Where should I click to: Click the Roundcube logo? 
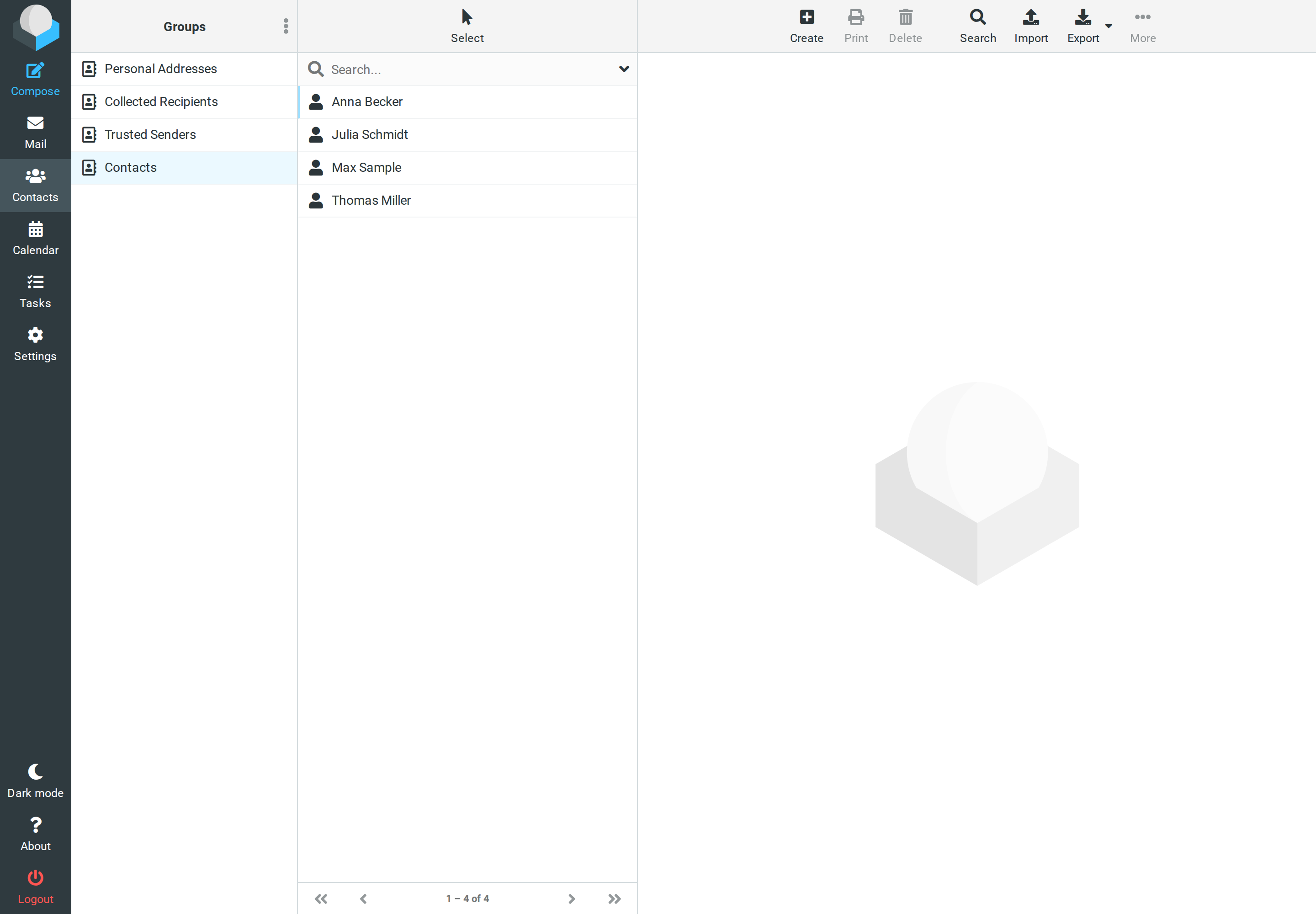[36, 27]
